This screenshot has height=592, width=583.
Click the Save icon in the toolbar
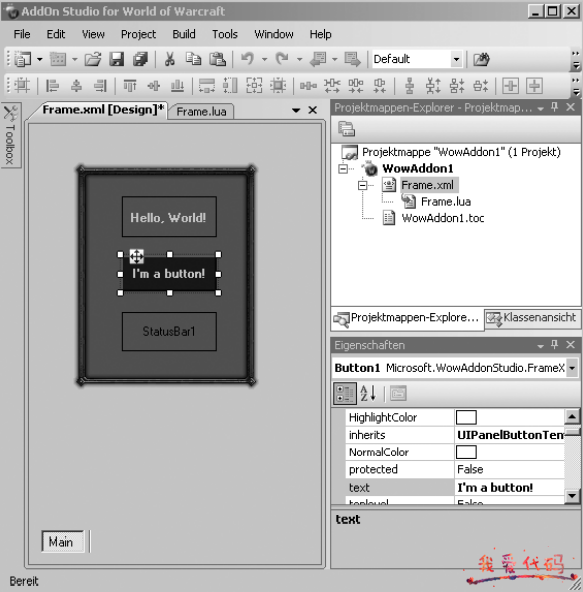pos(116,59)
